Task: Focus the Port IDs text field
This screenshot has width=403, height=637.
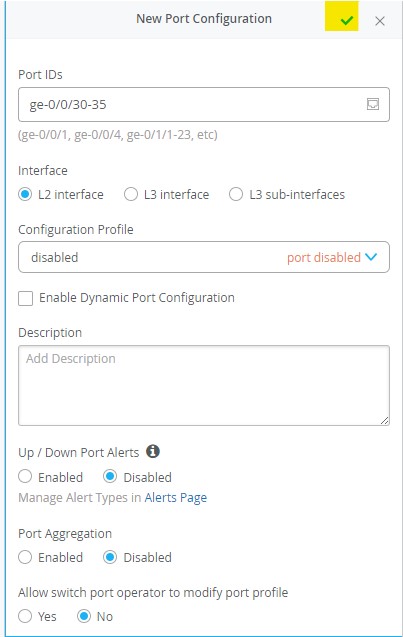Action: (x=204, y=104)
